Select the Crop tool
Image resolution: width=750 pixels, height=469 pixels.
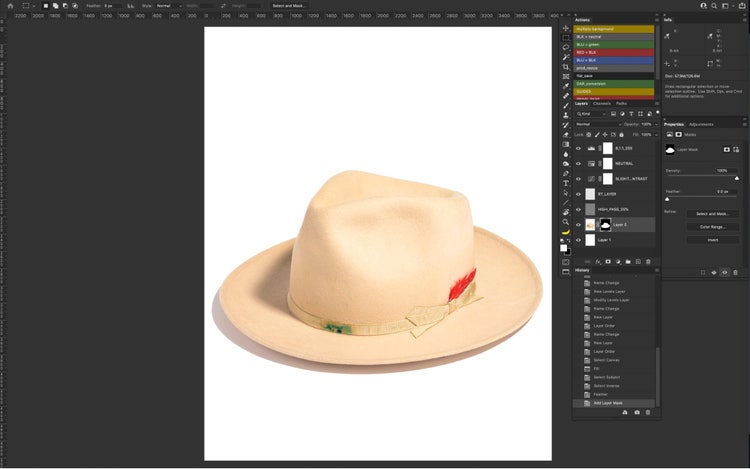pos(566,66)
